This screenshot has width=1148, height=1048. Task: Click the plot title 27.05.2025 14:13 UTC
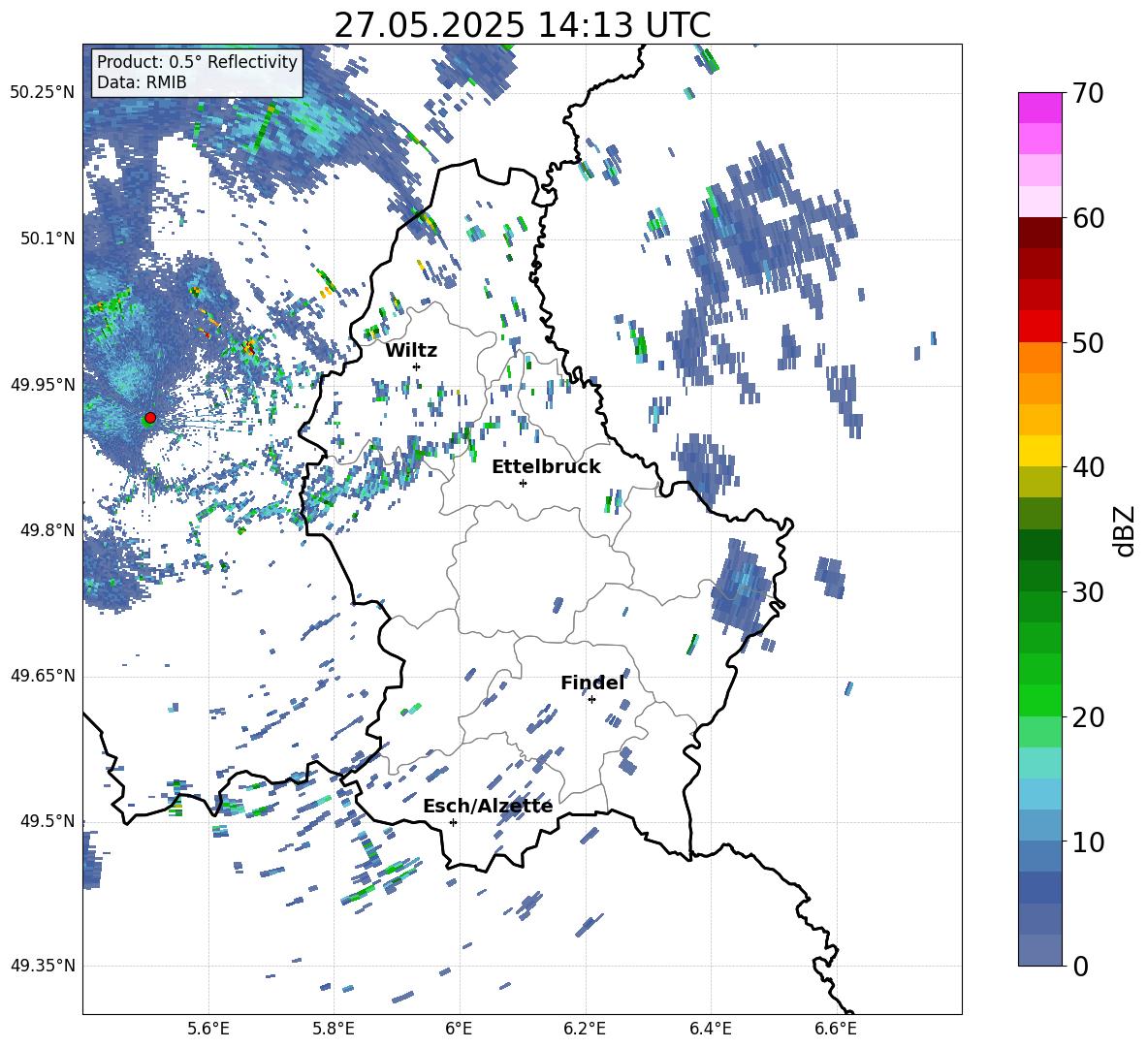click(522, 25)
